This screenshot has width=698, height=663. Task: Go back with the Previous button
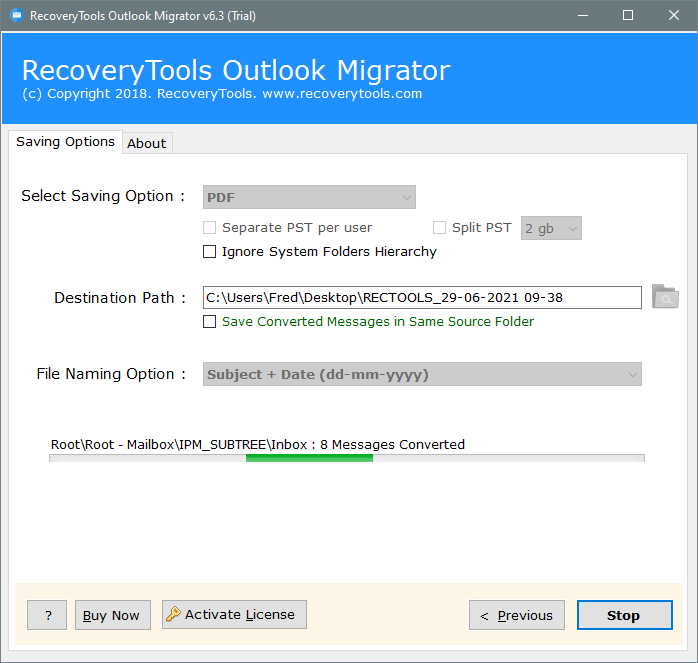click(517, 615)
